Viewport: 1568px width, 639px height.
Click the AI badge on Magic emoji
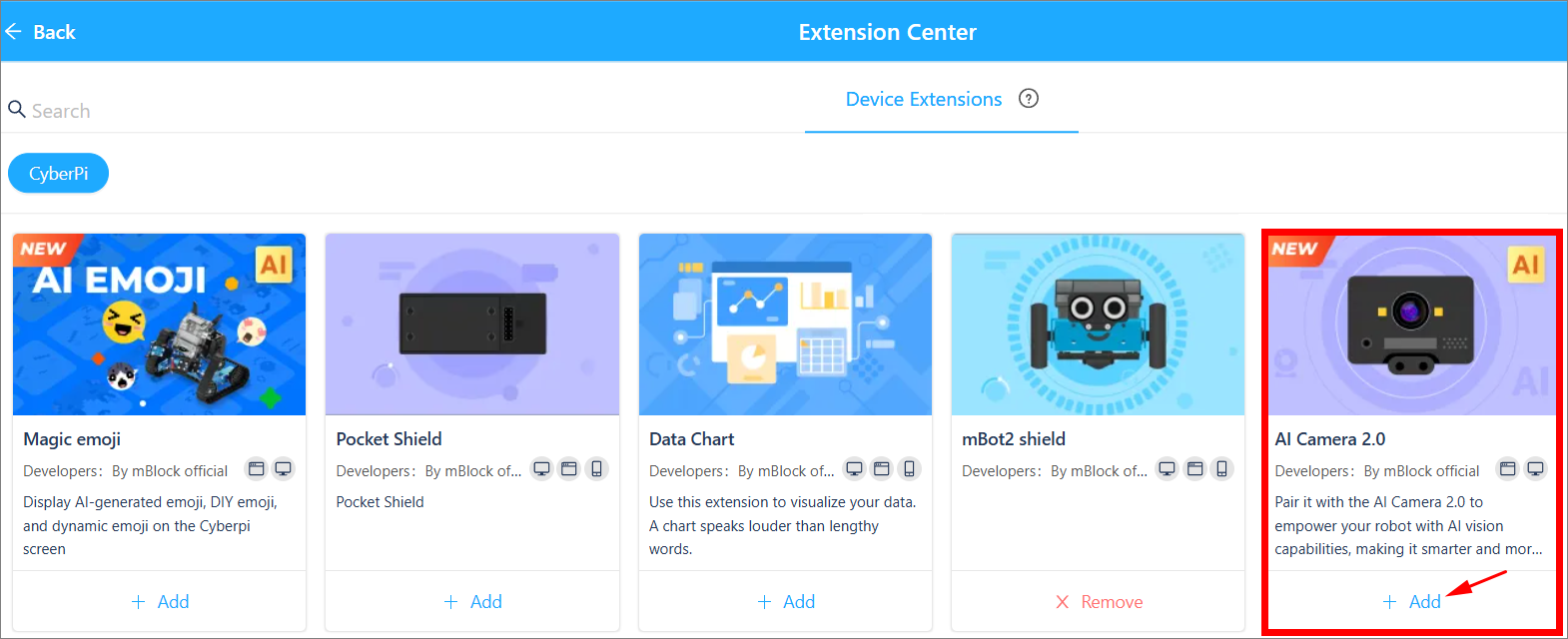[x=274, y=265]
